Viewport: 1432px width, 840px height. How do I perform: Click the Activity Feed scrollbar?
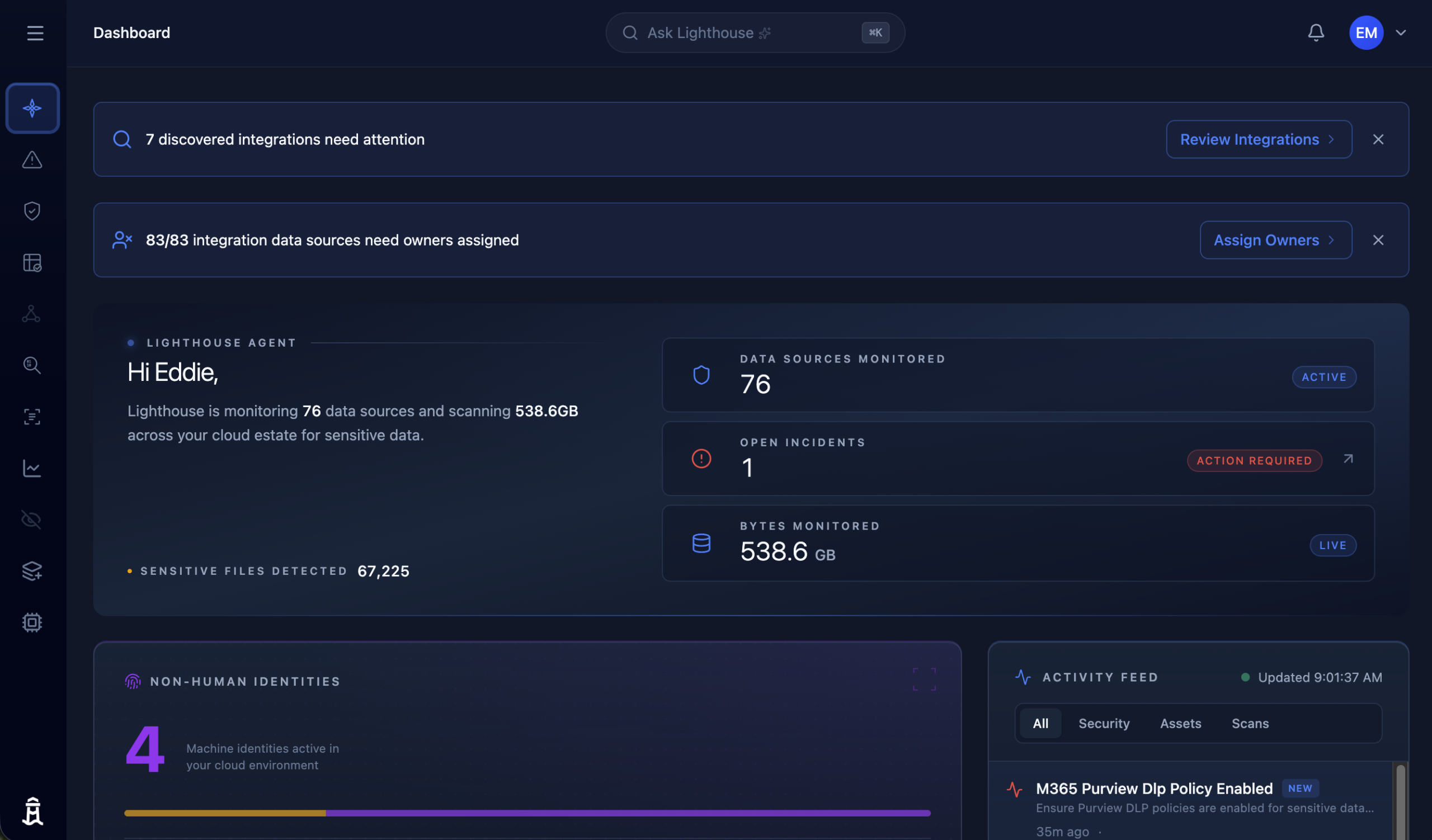(1400, 801)
